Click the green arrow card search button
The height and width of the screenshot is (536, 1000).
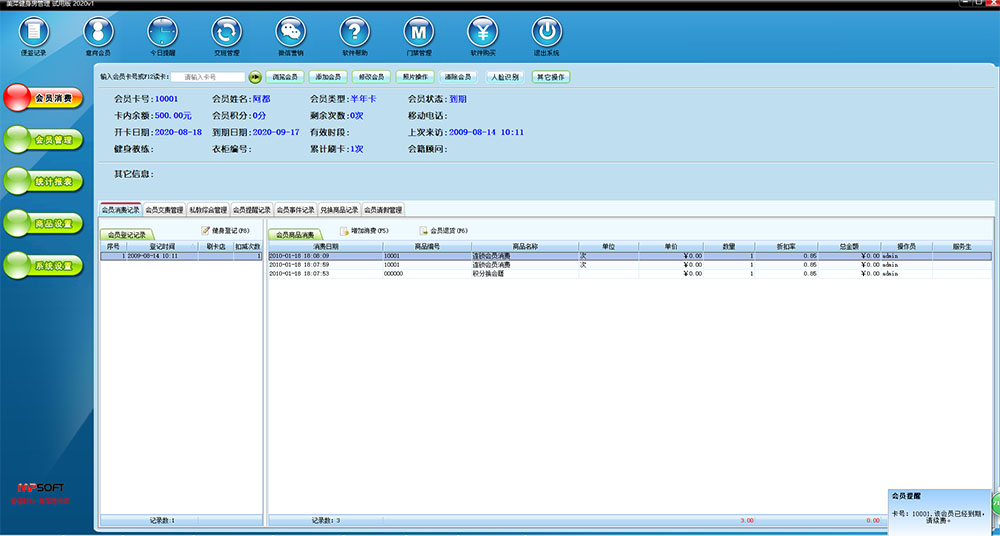pos(255,77)
